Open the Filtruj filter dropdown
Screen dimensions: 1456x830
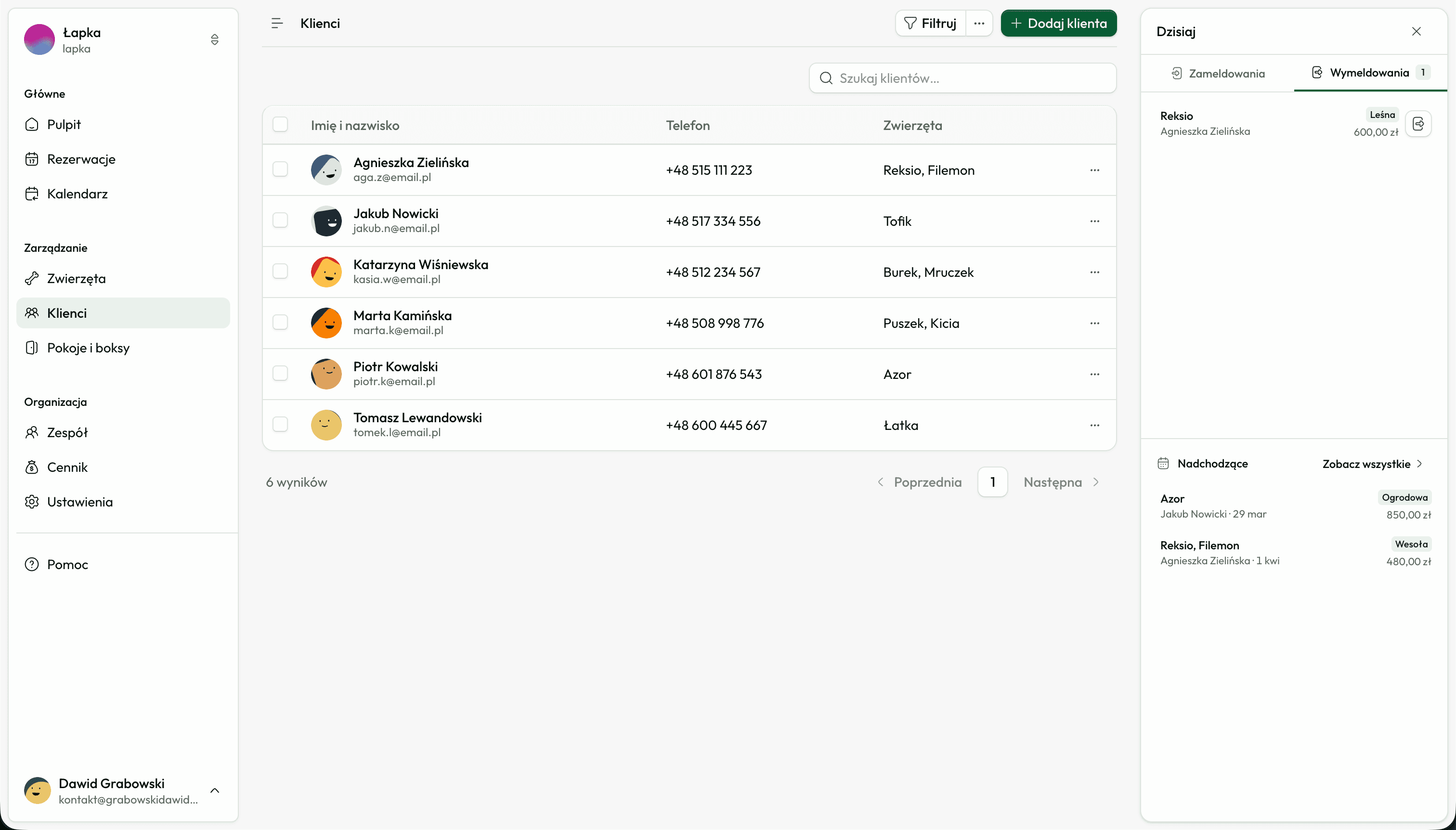pos(930,24)
